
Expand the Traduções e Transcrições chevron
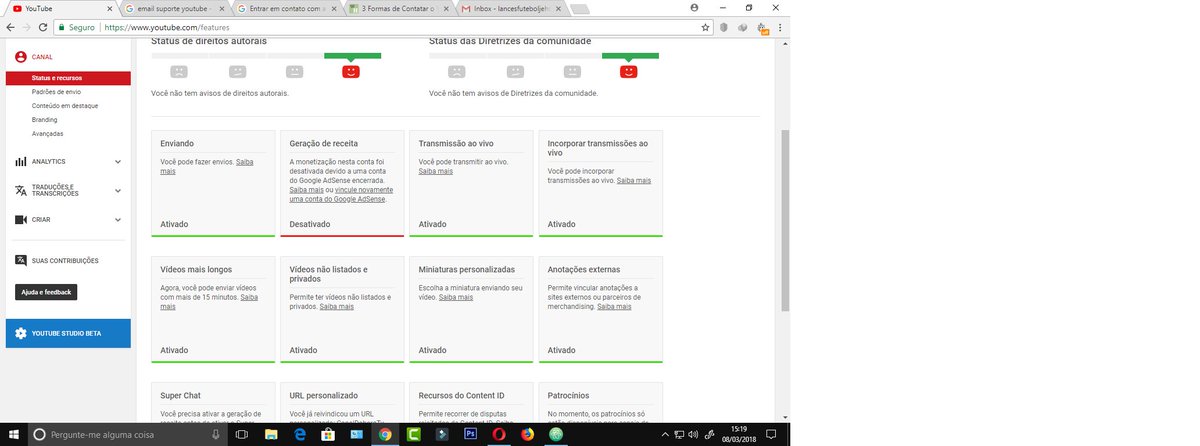point(118,190)
